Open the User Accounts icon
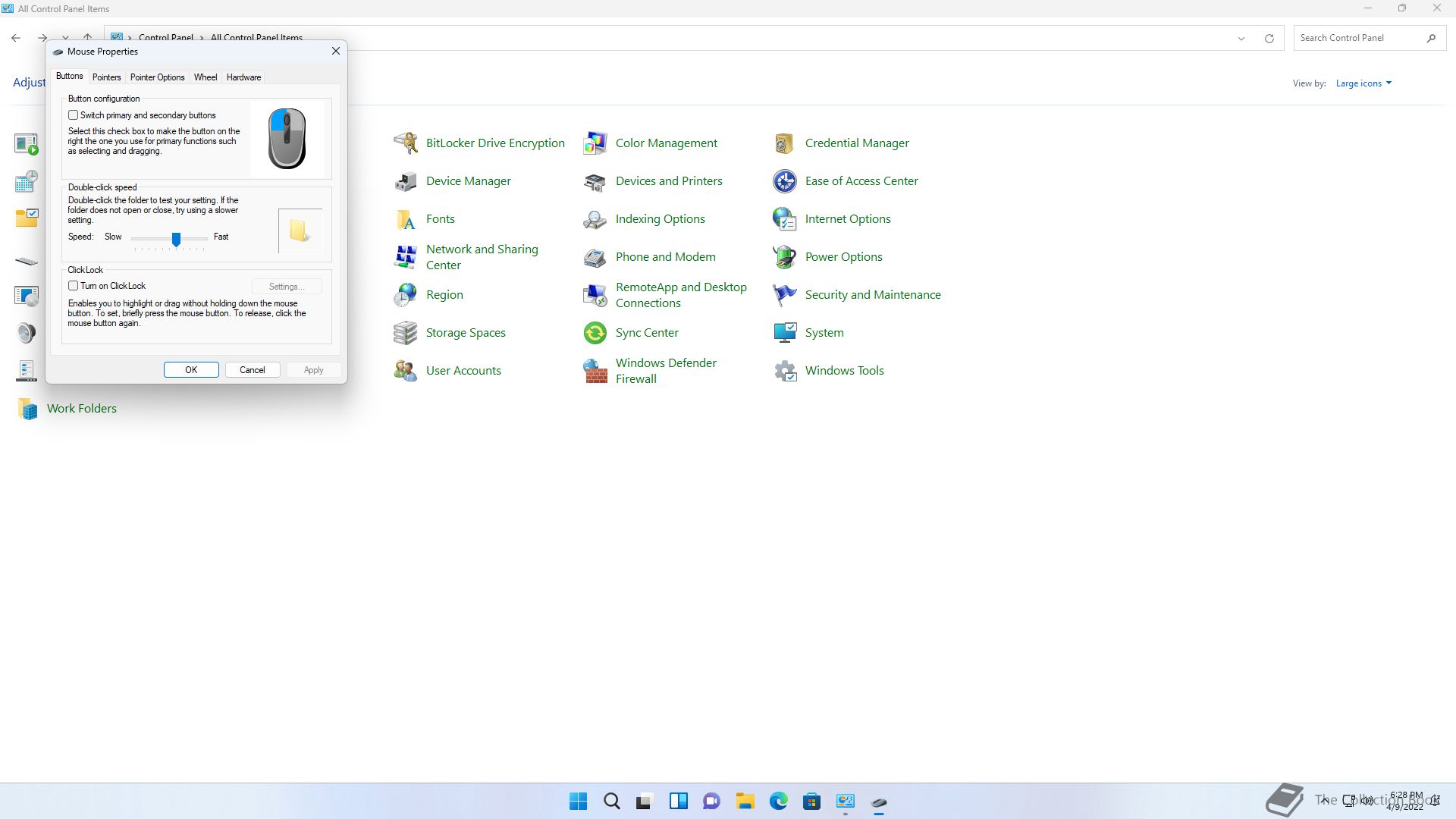The image size is (1456, 819). click(x=406, y=370)
